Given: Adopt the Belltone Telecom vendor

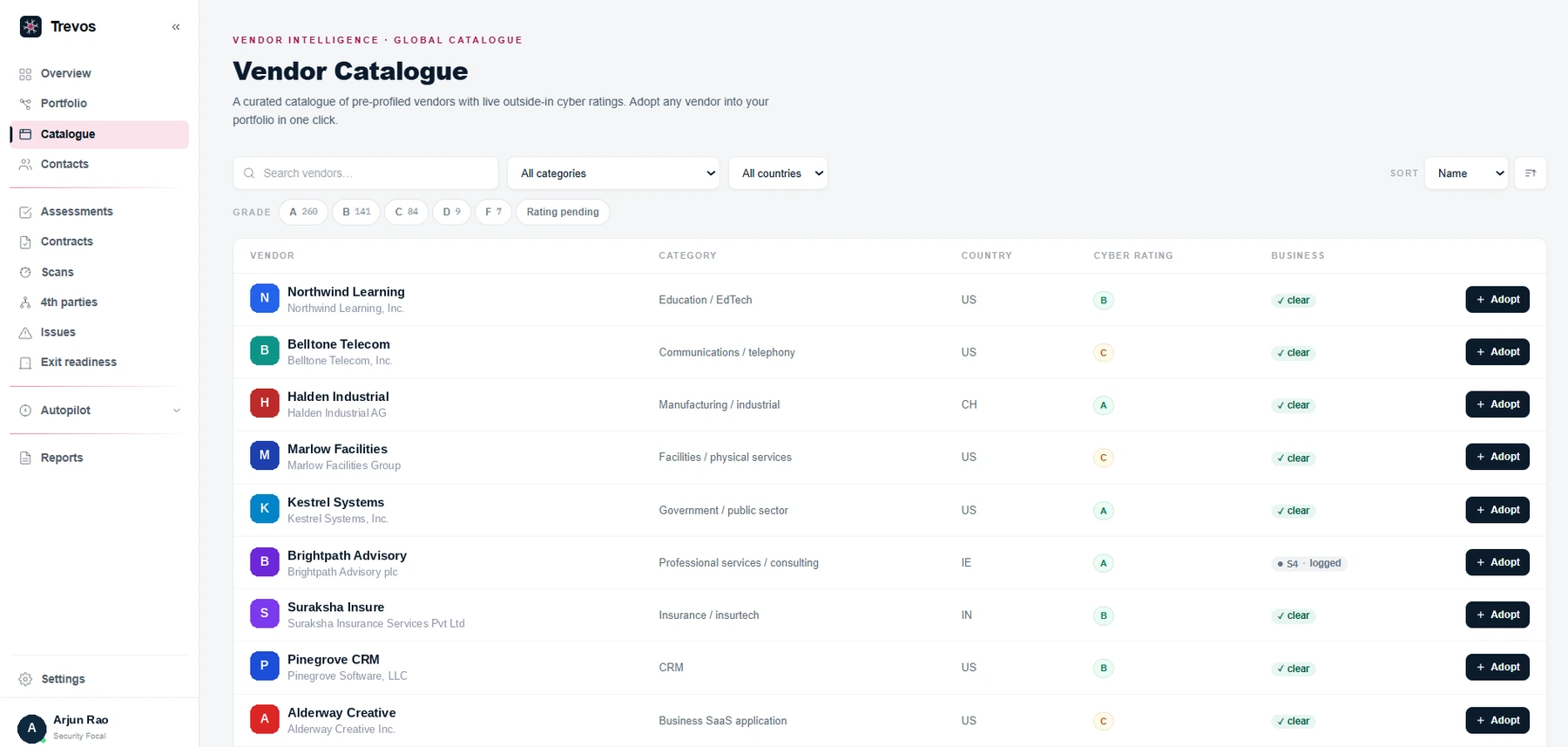Looking at the screenshot, I should click(x=1497, y=352).
